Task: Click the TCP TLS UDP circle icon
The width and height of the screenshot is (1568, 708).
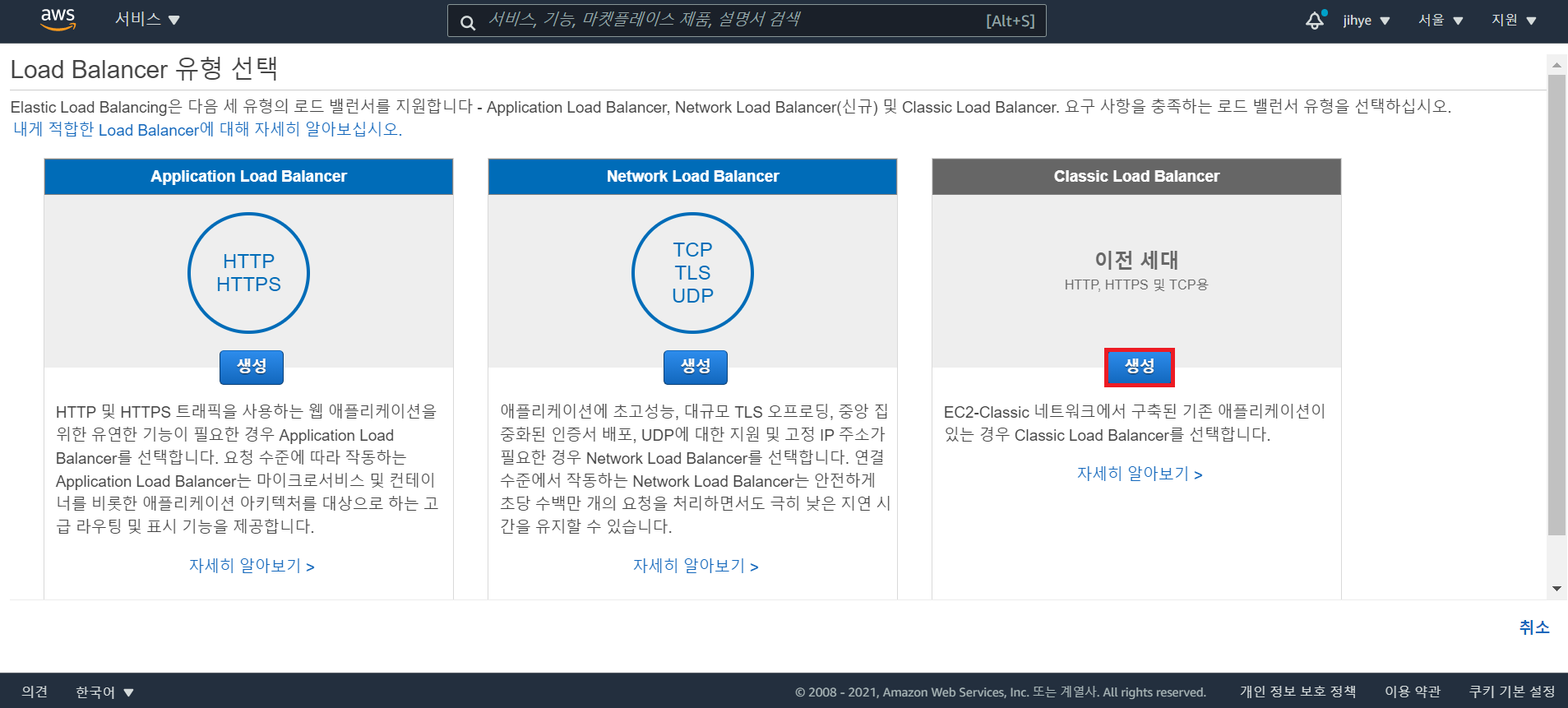Action: 692,273
